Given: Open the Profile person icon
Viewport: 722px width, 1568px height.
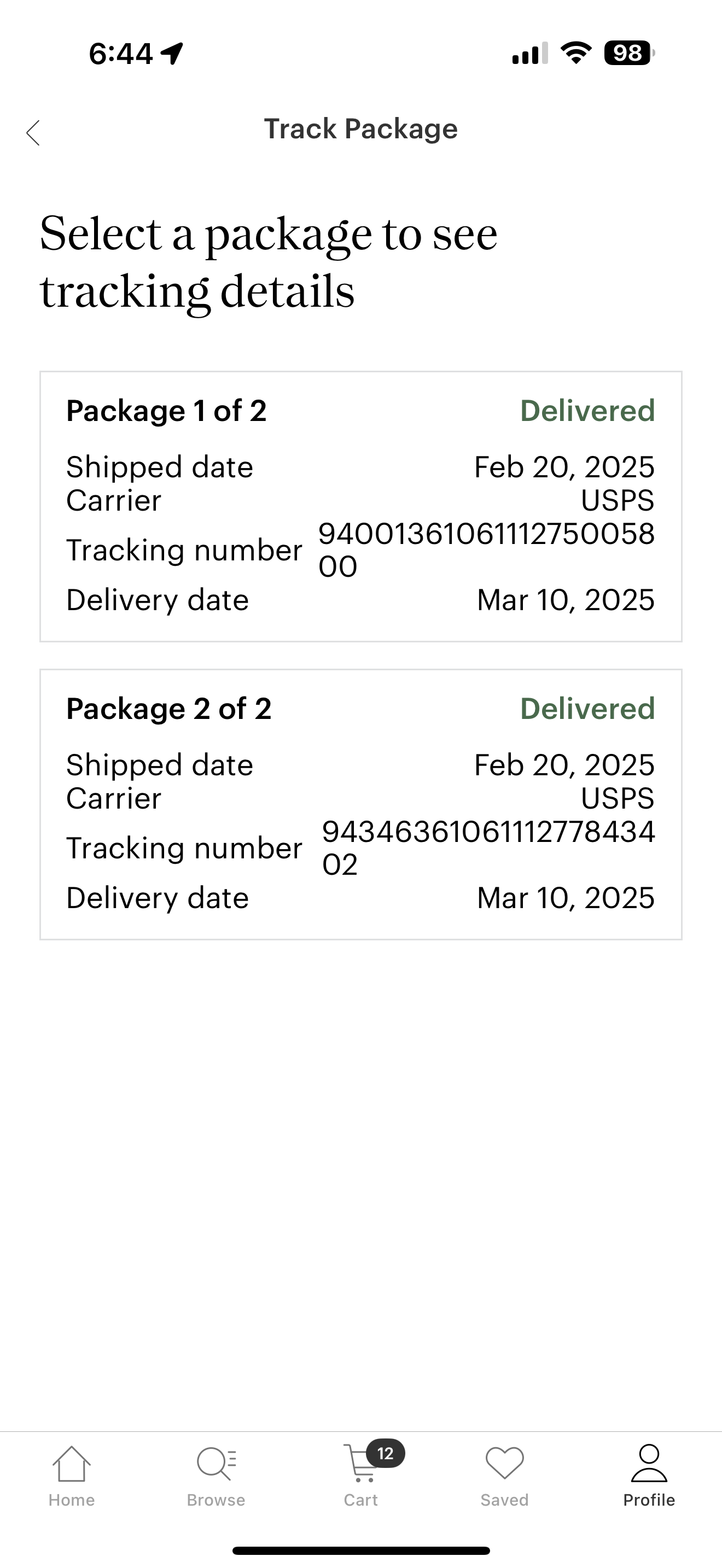Looking at the screenshot, I should (x=649, y=1462).
